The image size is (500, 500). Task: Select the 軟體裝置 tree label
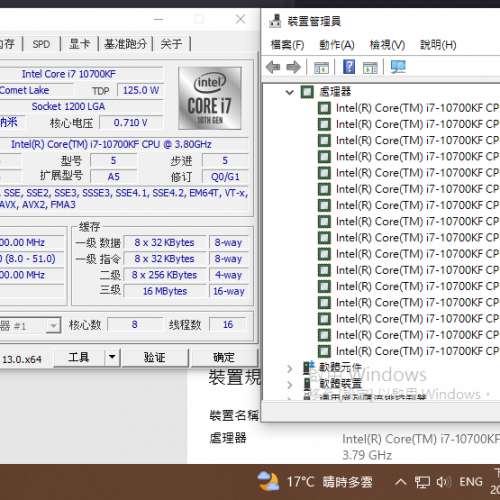tap(340, 384)
